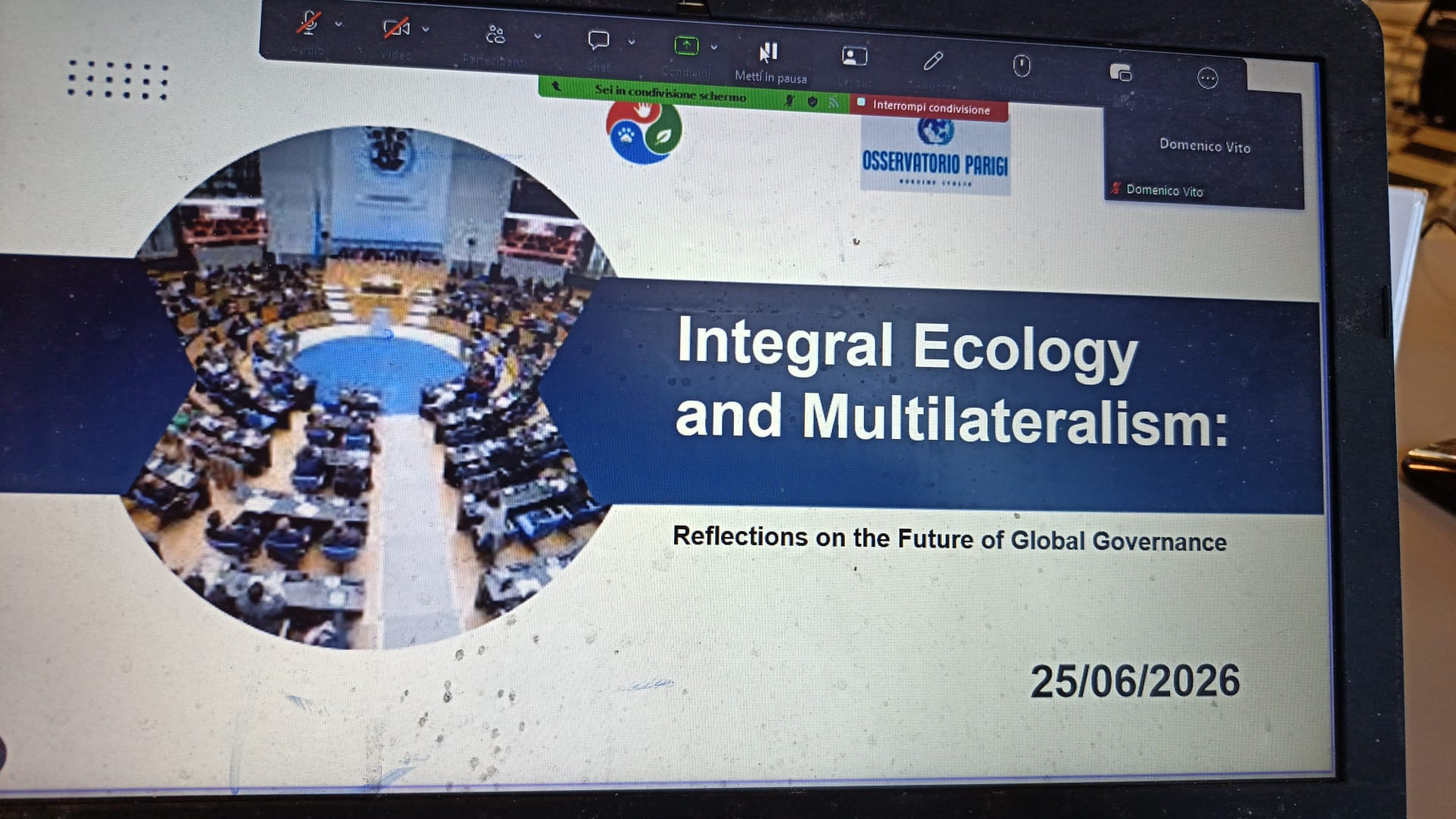Open the three-dot more options menu
This screenshot has width=1456, height=819.
coord(1207,78)
